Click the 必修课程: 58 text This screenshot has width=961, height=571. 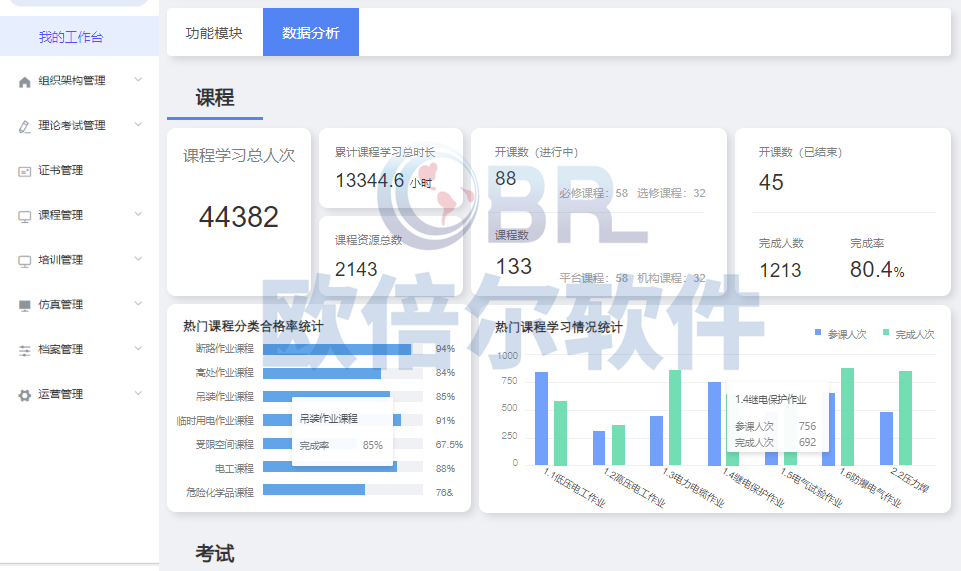pyautogui.click(x=594, y=193)
